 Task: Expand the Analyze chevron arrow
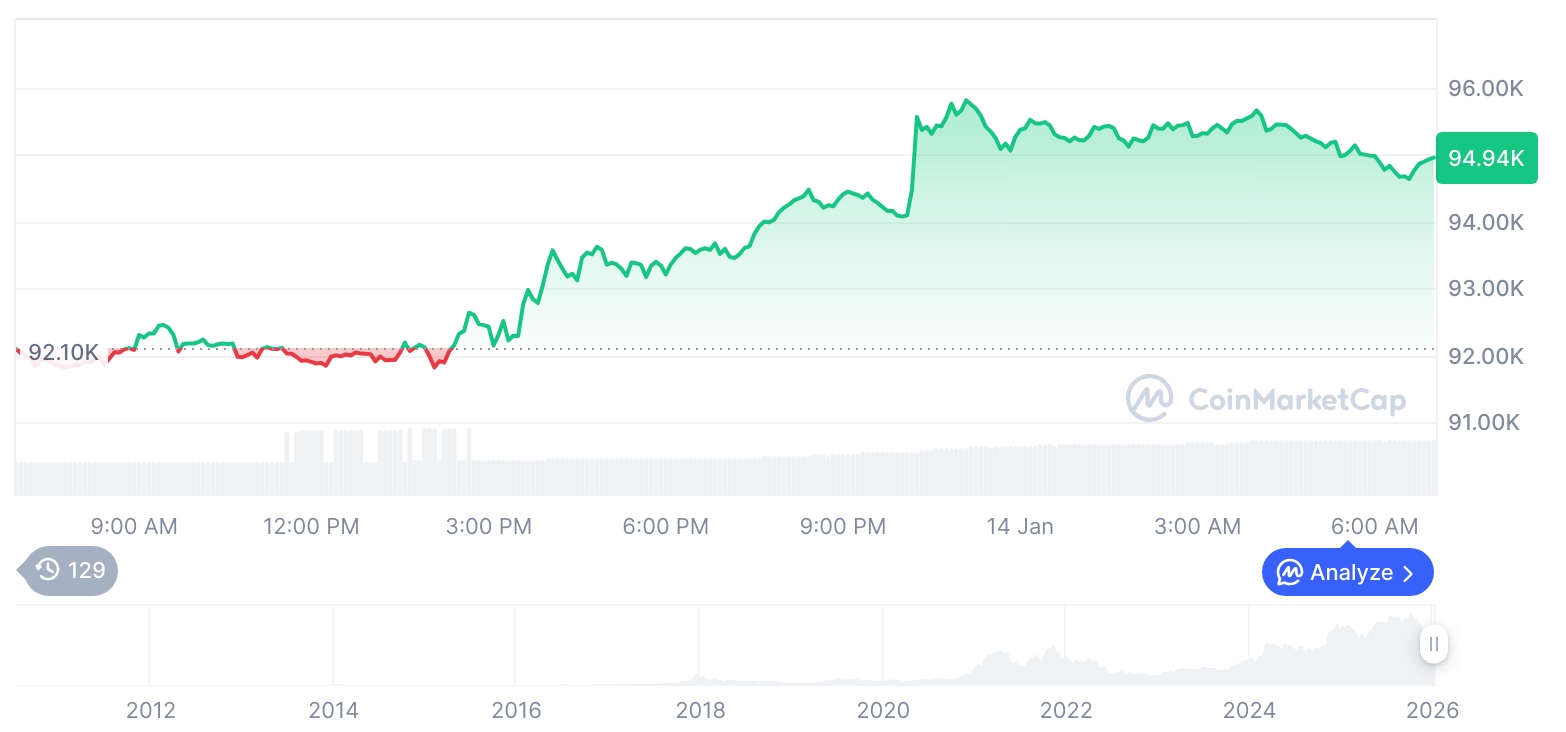tap(1409, 573)
